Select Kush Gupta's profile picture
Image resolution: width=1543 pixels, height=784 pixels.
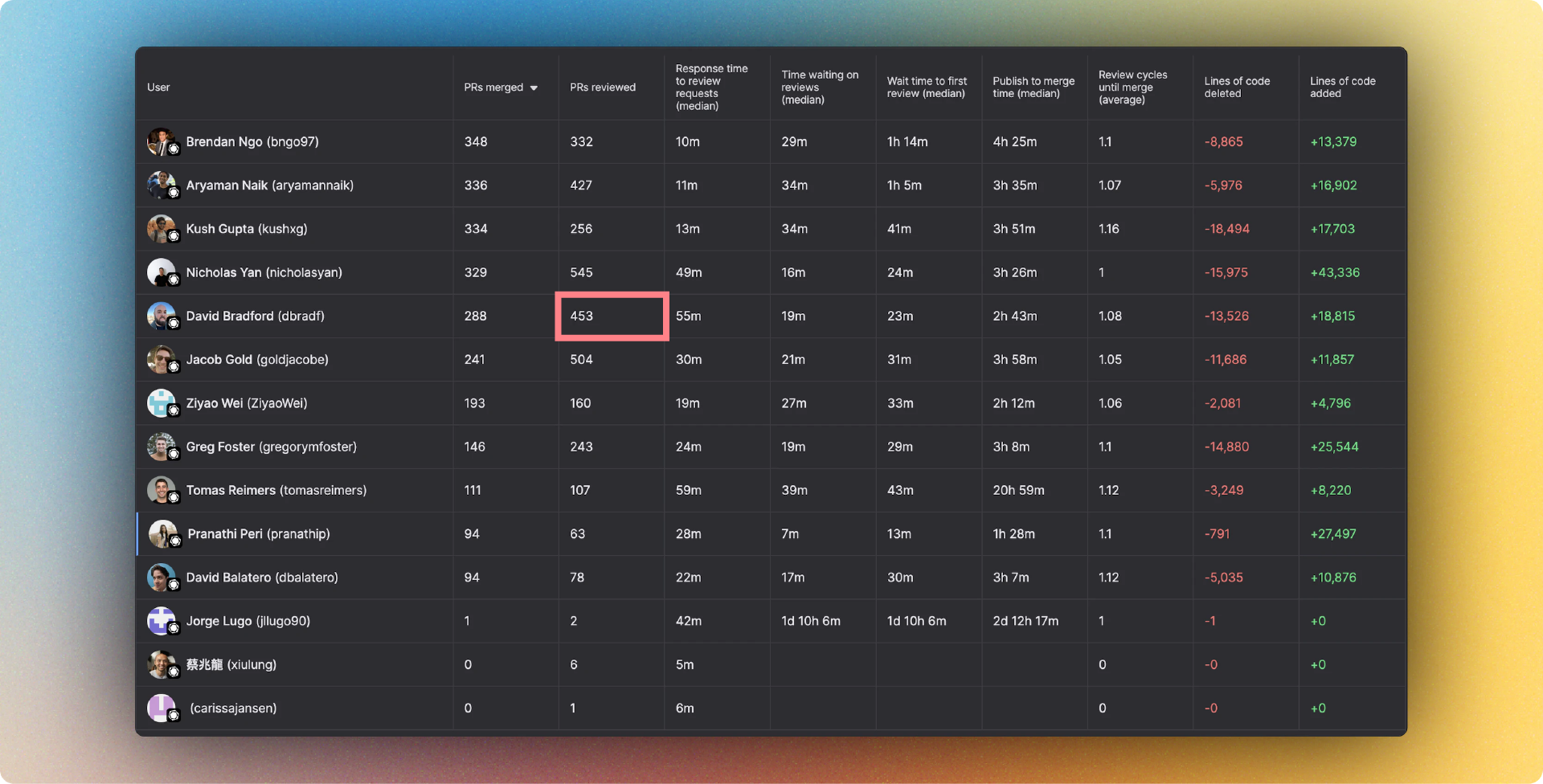click(x=162, y=229)
